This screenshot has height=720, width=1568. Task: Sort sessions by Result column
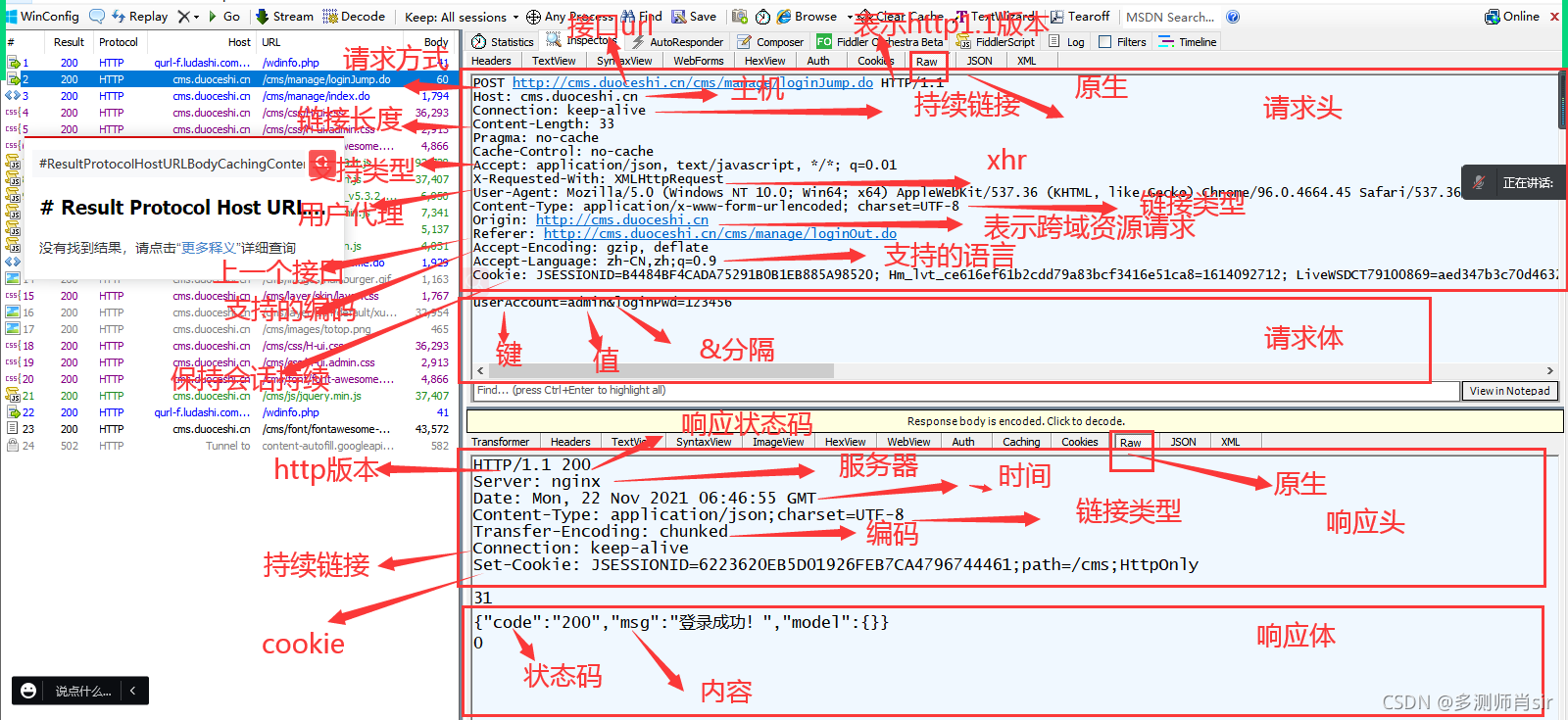click(69, 42)
